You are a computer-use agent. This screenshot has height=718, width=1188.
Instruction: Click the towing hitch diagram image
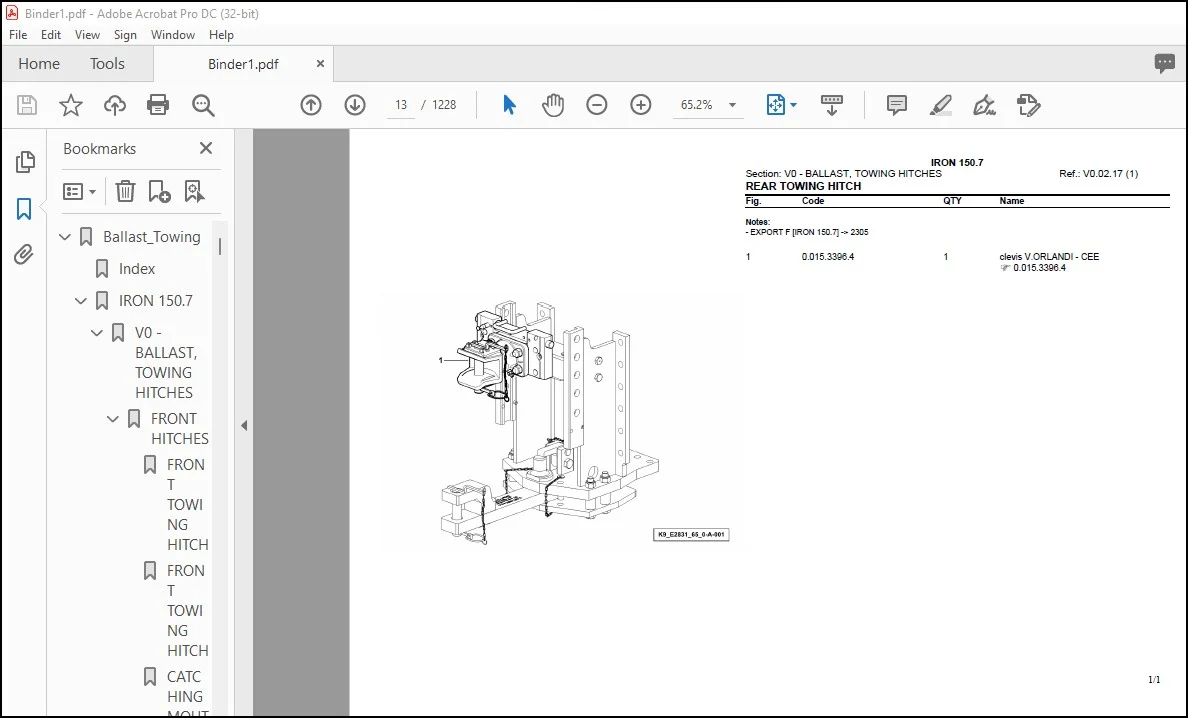coord(550,422)
